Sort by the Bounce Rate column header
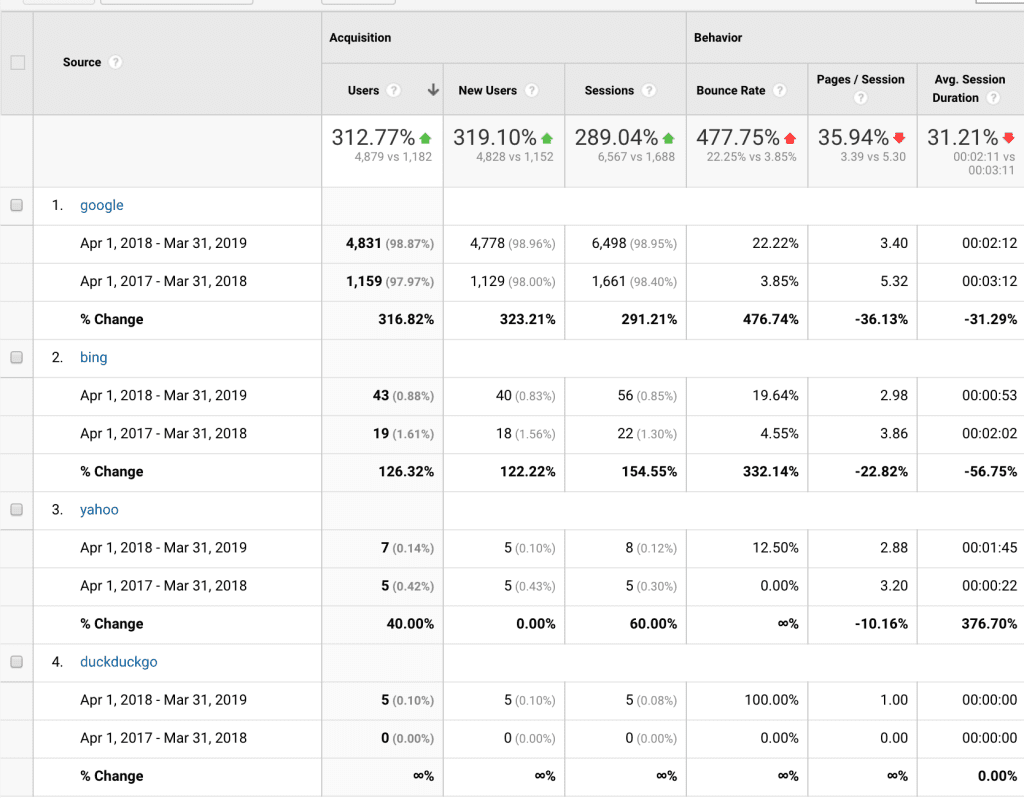The height and width of the screenshot is (798, 1024). [x=731, y=90]
